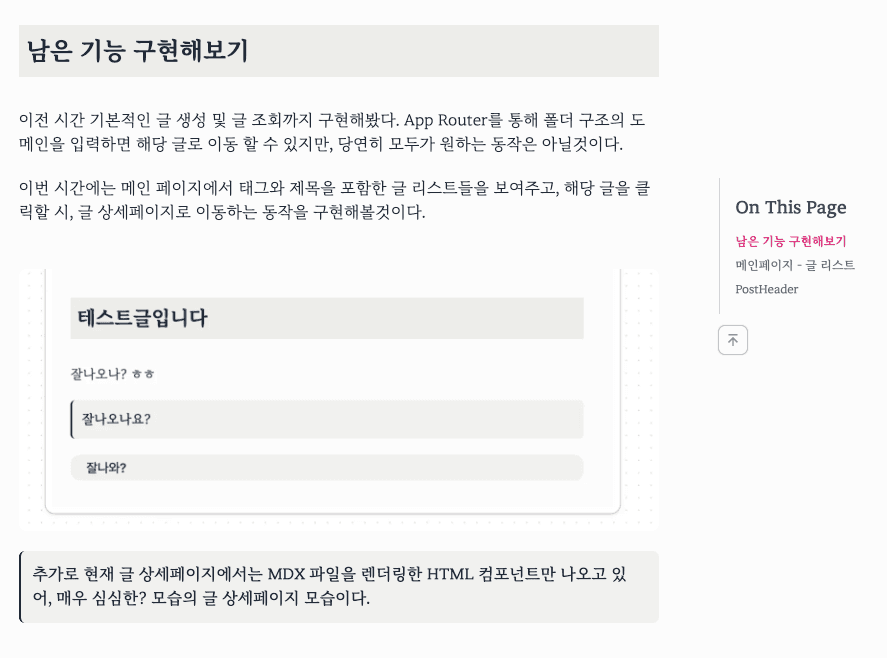Screen dimensions: 887x658
Task: Click the blockquote starting with 추가로 현재
Action: (x=340, y=587)
